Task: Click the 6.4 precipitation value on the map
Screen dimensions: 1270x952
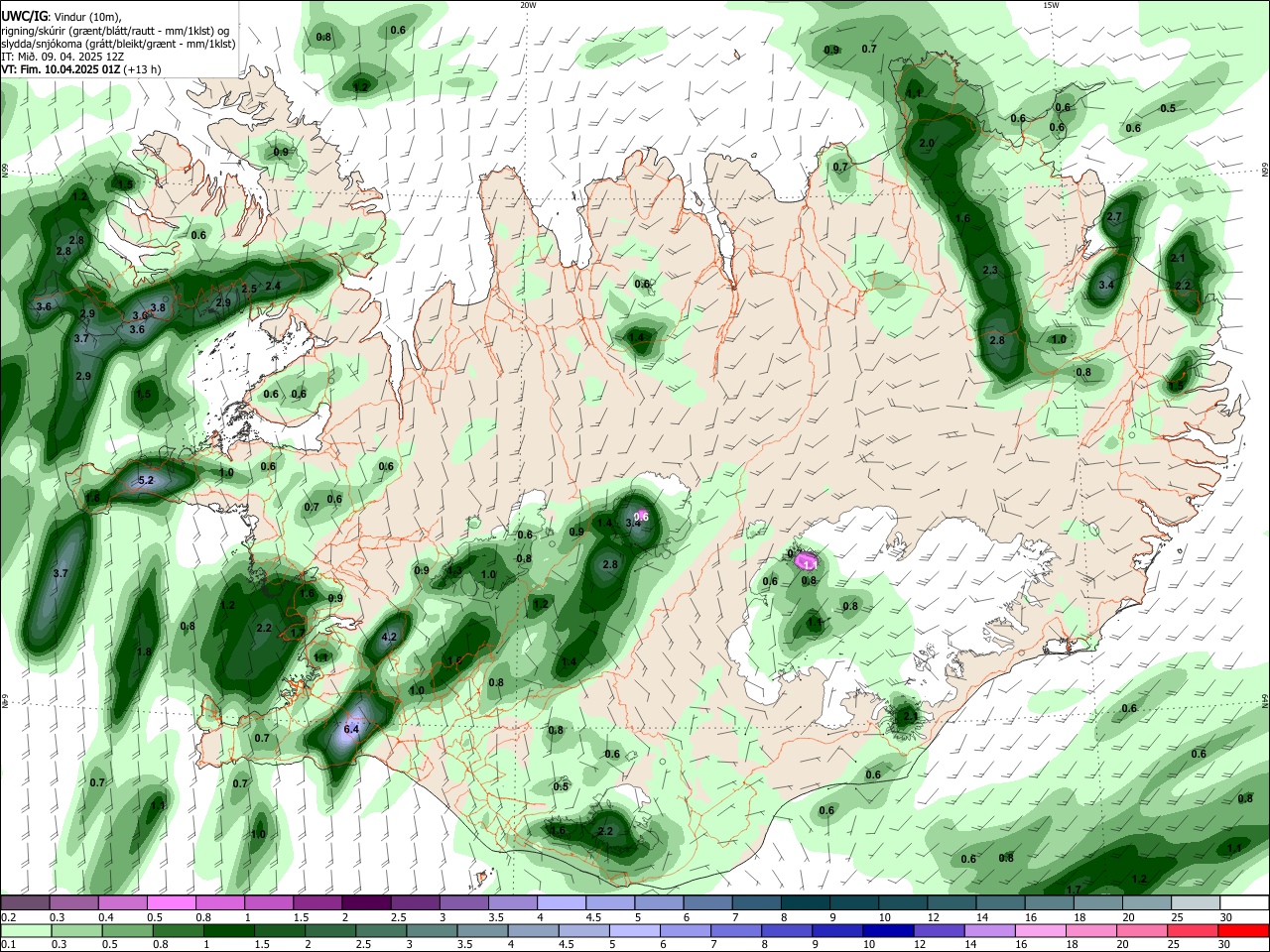Action: (x=351, y=730)
